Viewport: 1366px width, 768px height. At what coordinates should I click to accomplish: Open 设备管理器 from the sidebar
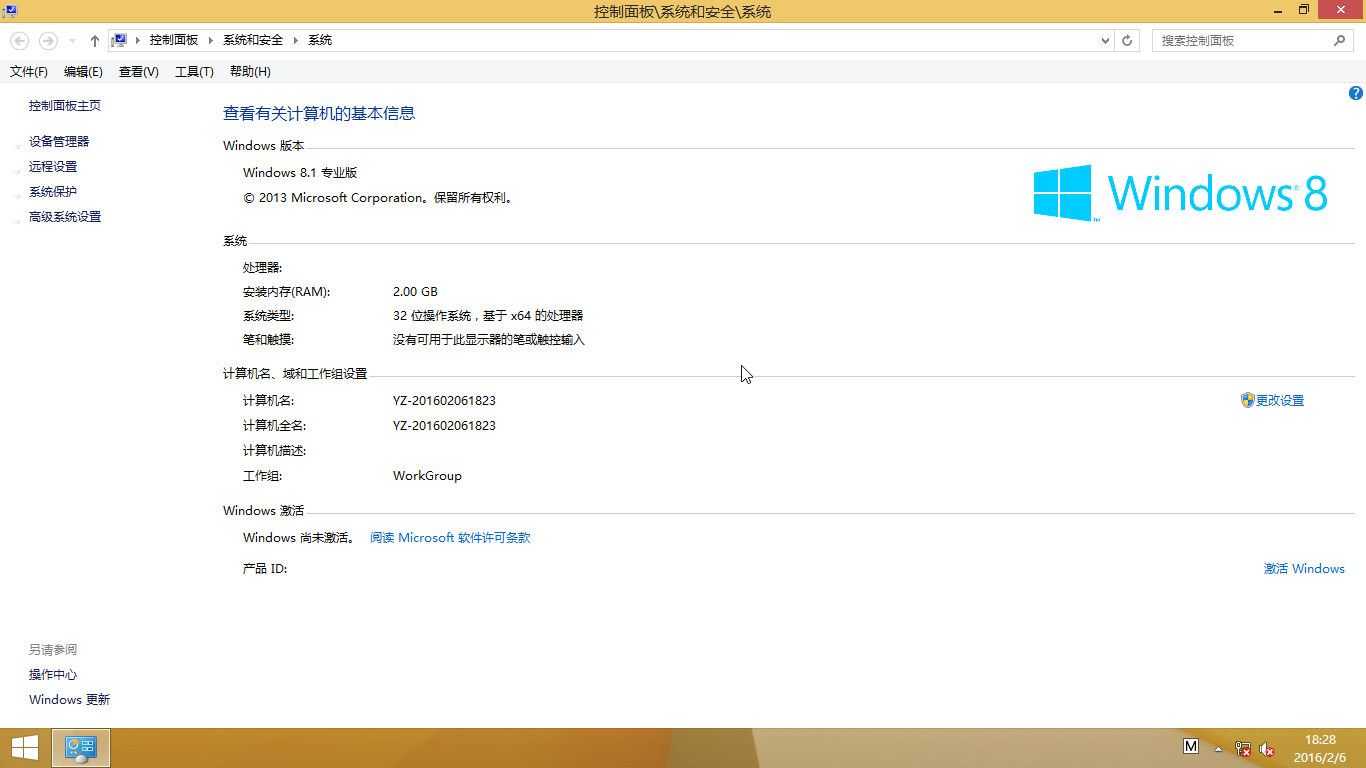[x=59, y=142]
